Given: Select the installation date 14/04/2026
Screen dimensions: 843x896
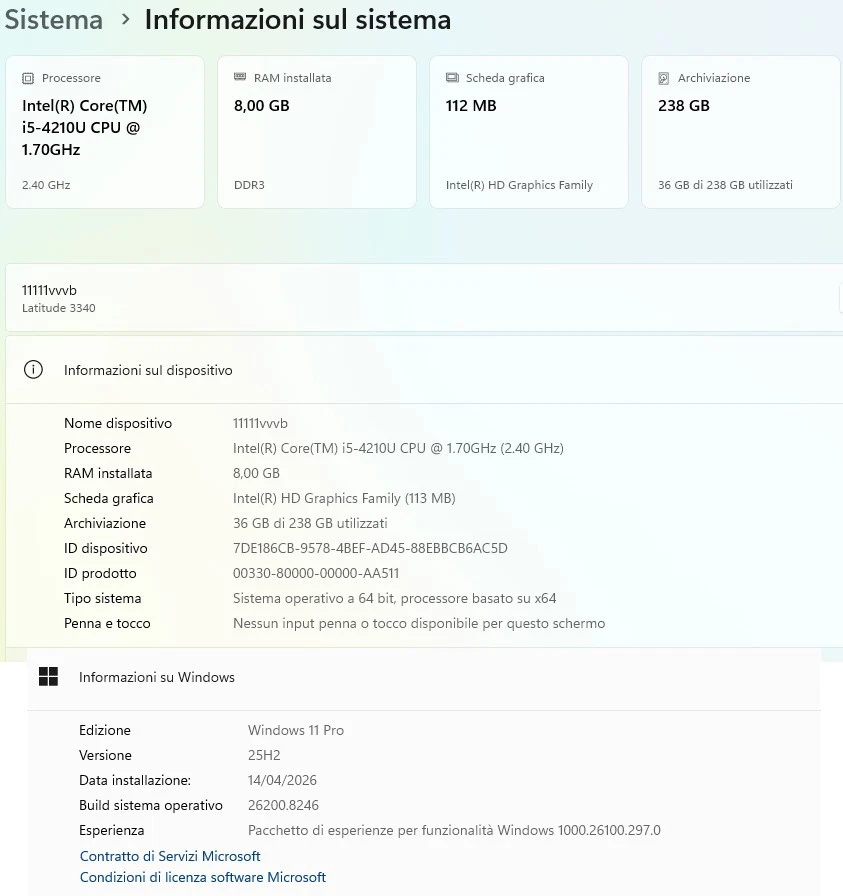Looking at the screenshot, I should tap(282, 781).
